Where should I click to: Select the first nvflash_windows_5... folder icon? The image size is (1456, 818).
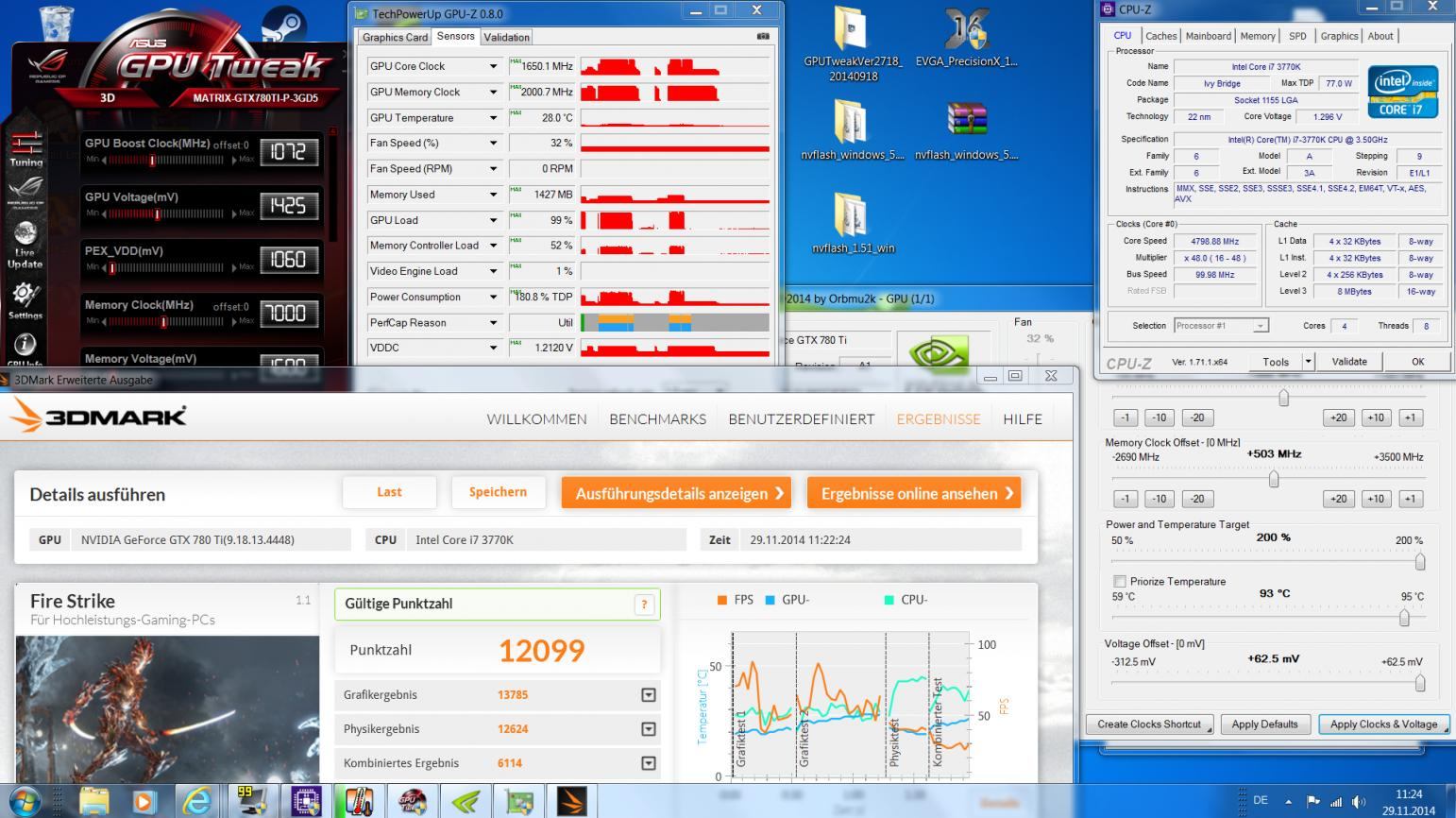[853, 130]
